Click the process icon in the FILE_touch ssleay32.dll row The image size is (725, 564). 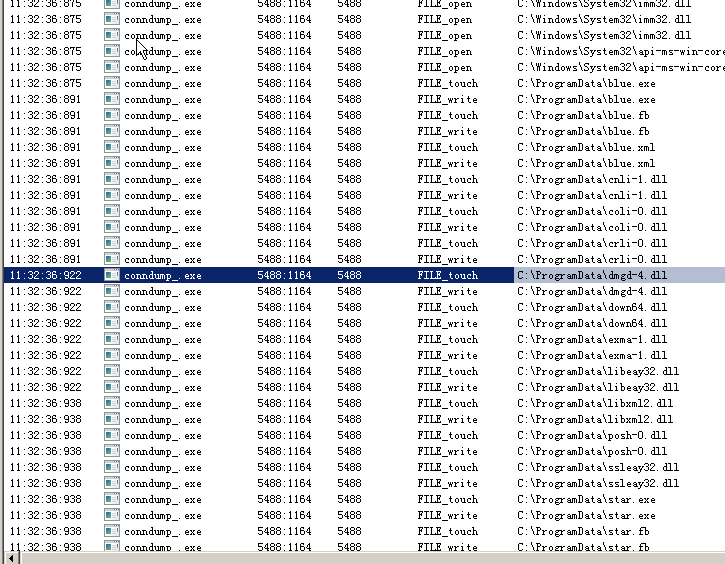[112, 467]
